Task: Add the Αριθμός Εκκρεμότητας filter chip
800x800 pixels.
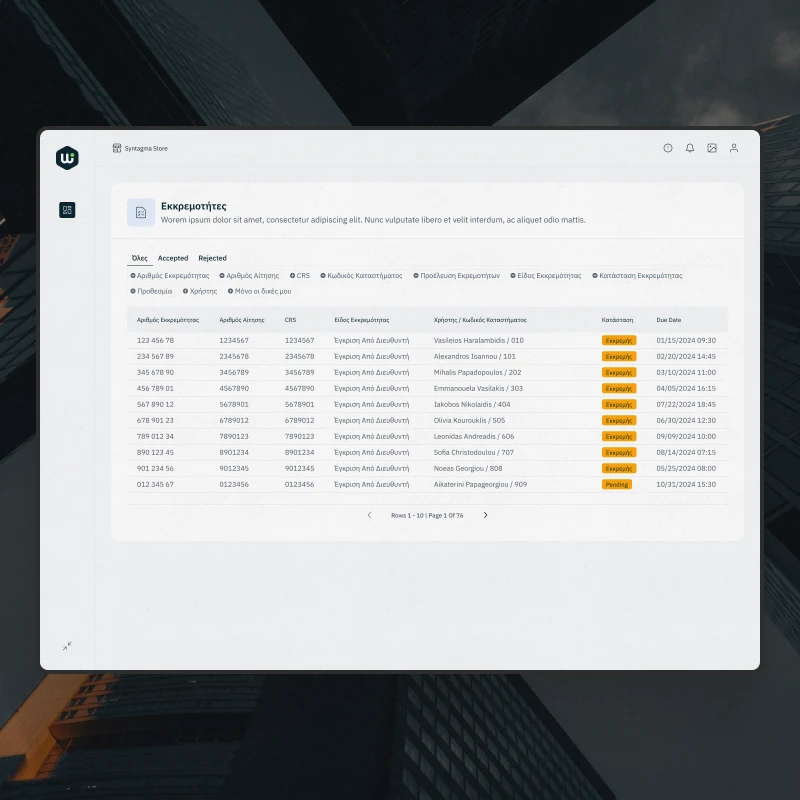Action: click(170, 276)
